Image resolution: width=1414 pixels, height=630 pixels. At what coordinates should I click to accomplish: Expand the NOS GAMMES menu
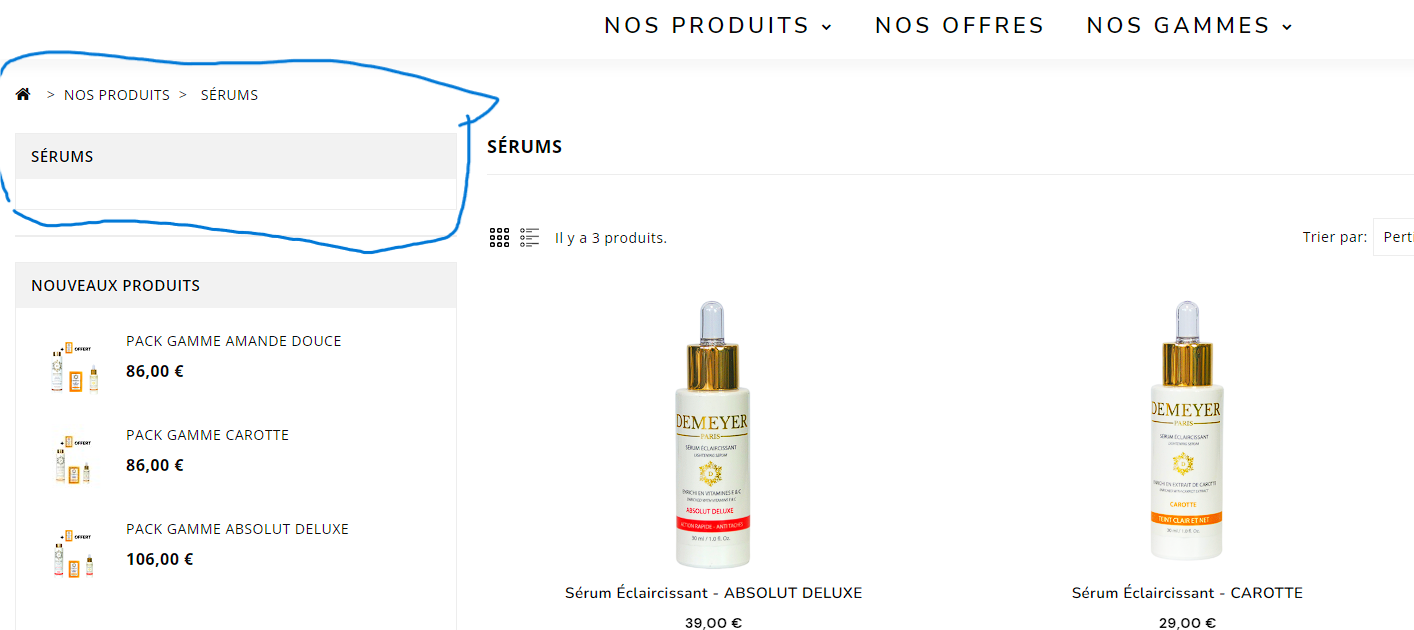tap(1190, 25)
